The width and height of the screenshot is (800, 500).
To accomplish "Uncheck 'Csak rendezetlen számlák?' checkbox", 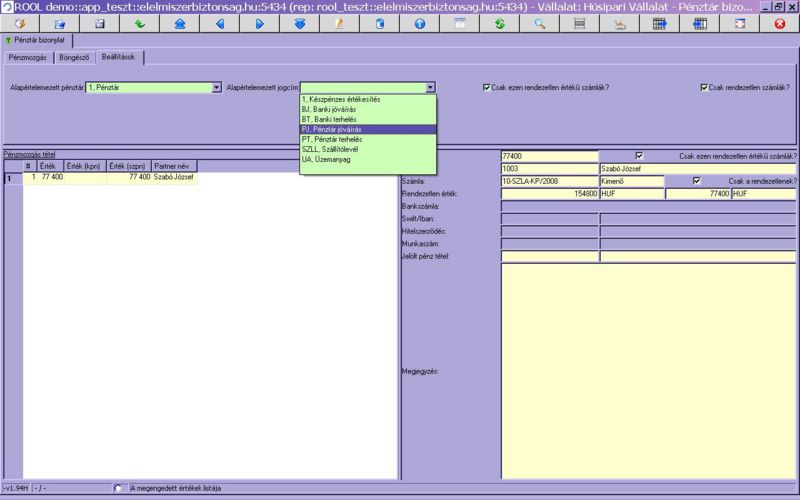I will point(705,88).
